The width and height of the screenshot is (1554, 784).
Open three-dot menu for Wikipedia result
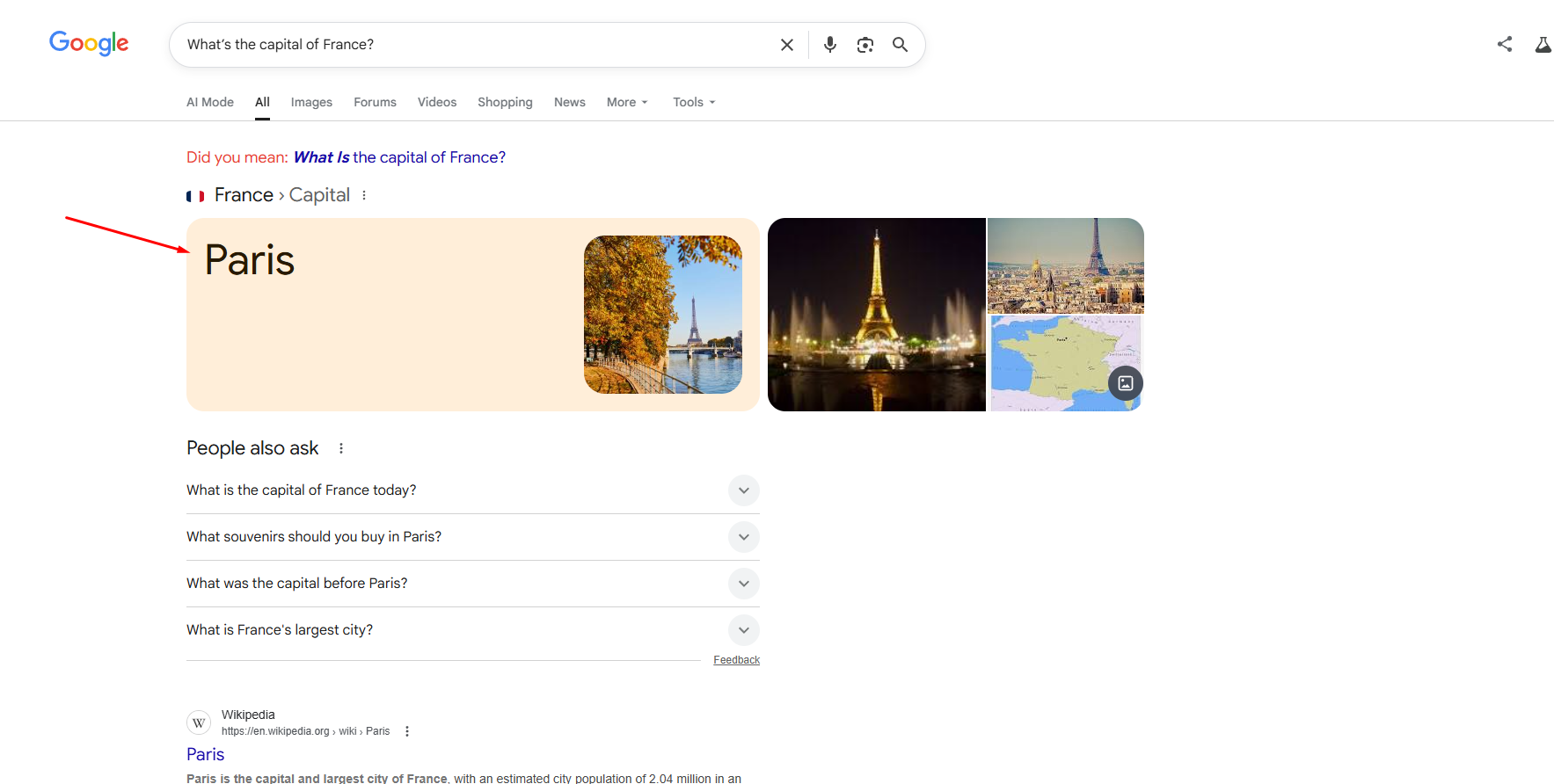click(407, 731)
